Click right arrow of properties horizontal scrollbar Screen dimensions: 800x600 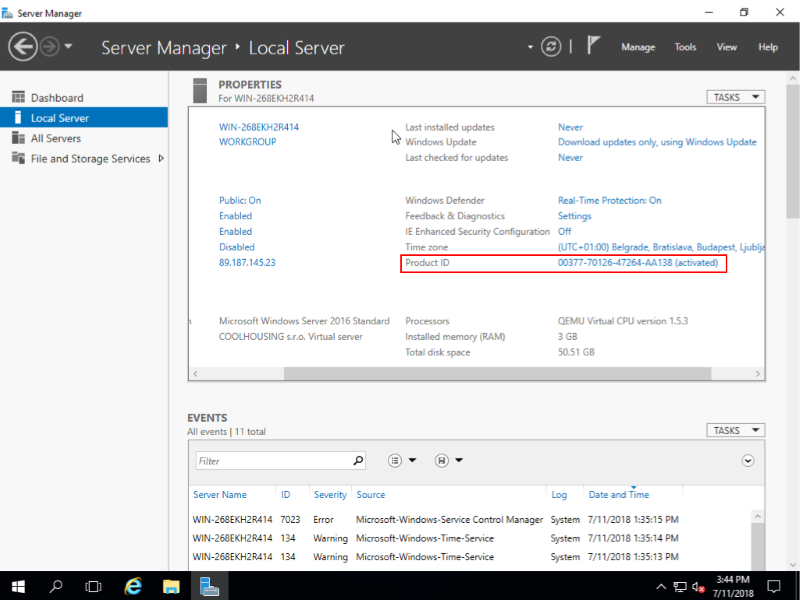[758, 374]
